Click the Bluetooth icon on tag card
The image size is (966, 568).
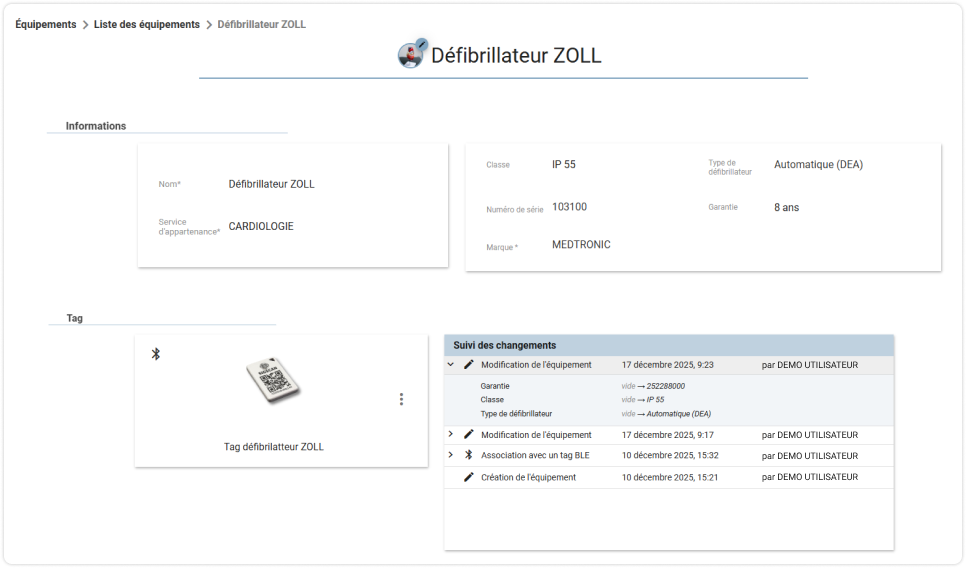tap(156, 354)
